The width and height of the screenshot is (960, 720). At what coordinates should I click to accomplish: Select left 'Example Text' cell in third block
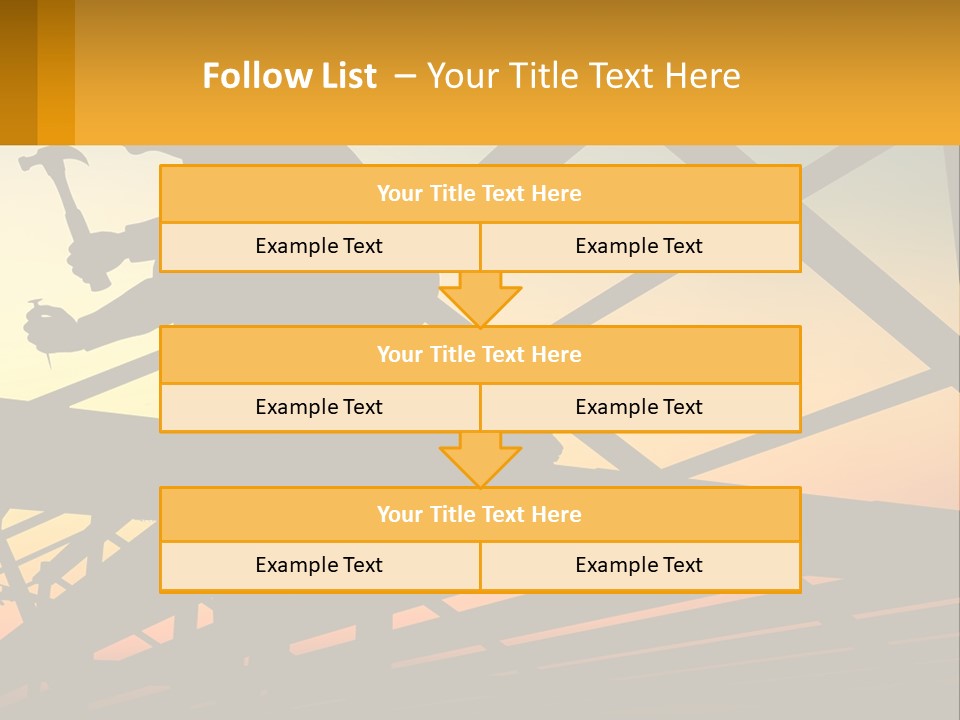pyautogui.click(x=320, y=566)
